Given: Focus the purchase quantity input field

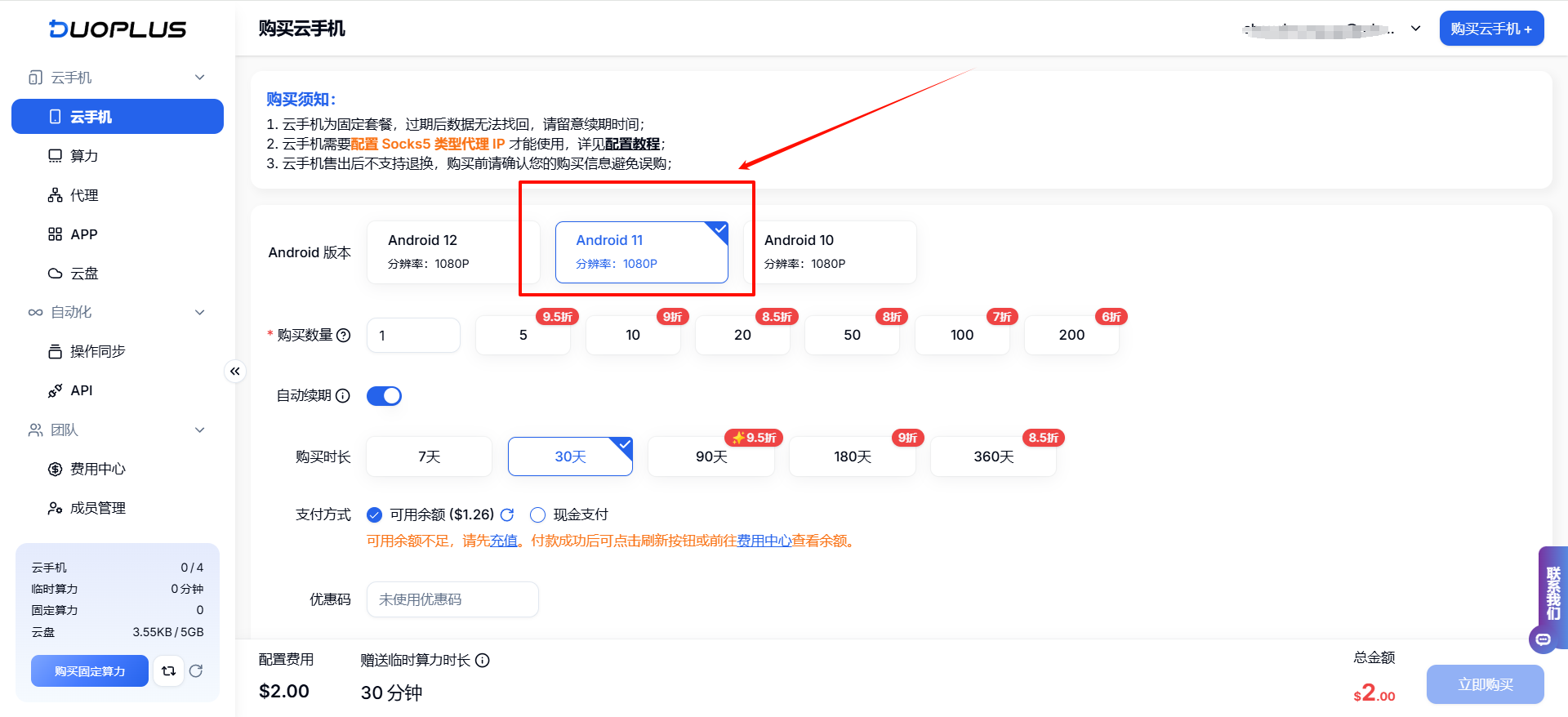Looking at the screenshot, I should 414,336.
